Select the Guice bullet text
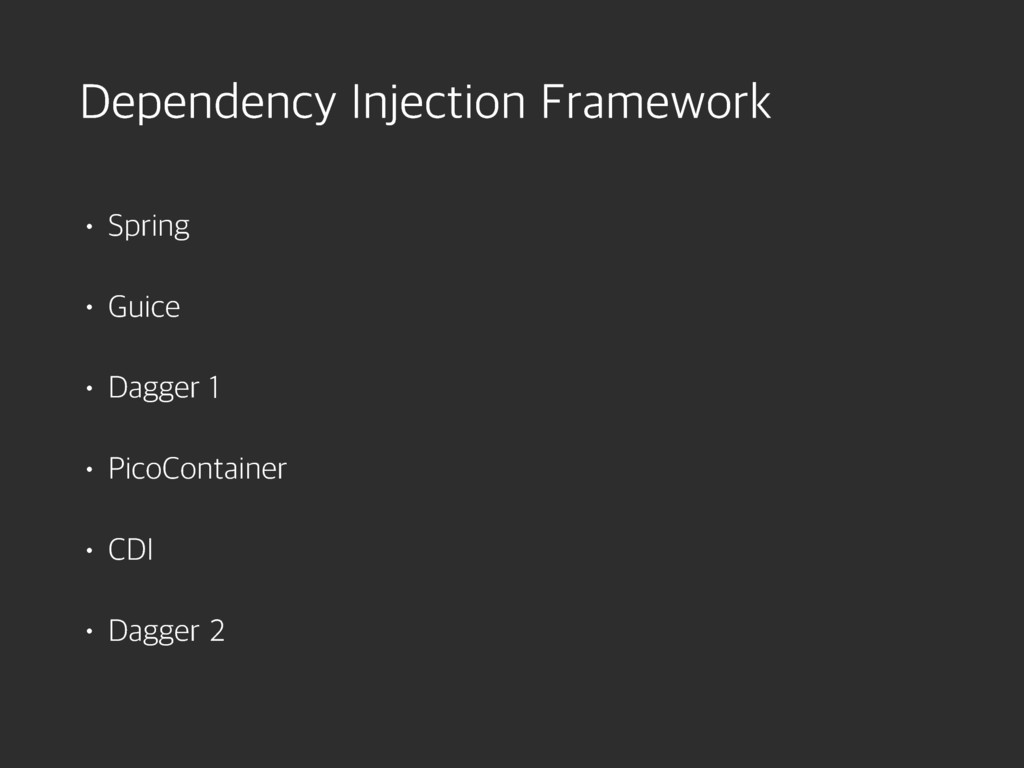The height and width of the screenshot is (768, 1024). point(144,307)
